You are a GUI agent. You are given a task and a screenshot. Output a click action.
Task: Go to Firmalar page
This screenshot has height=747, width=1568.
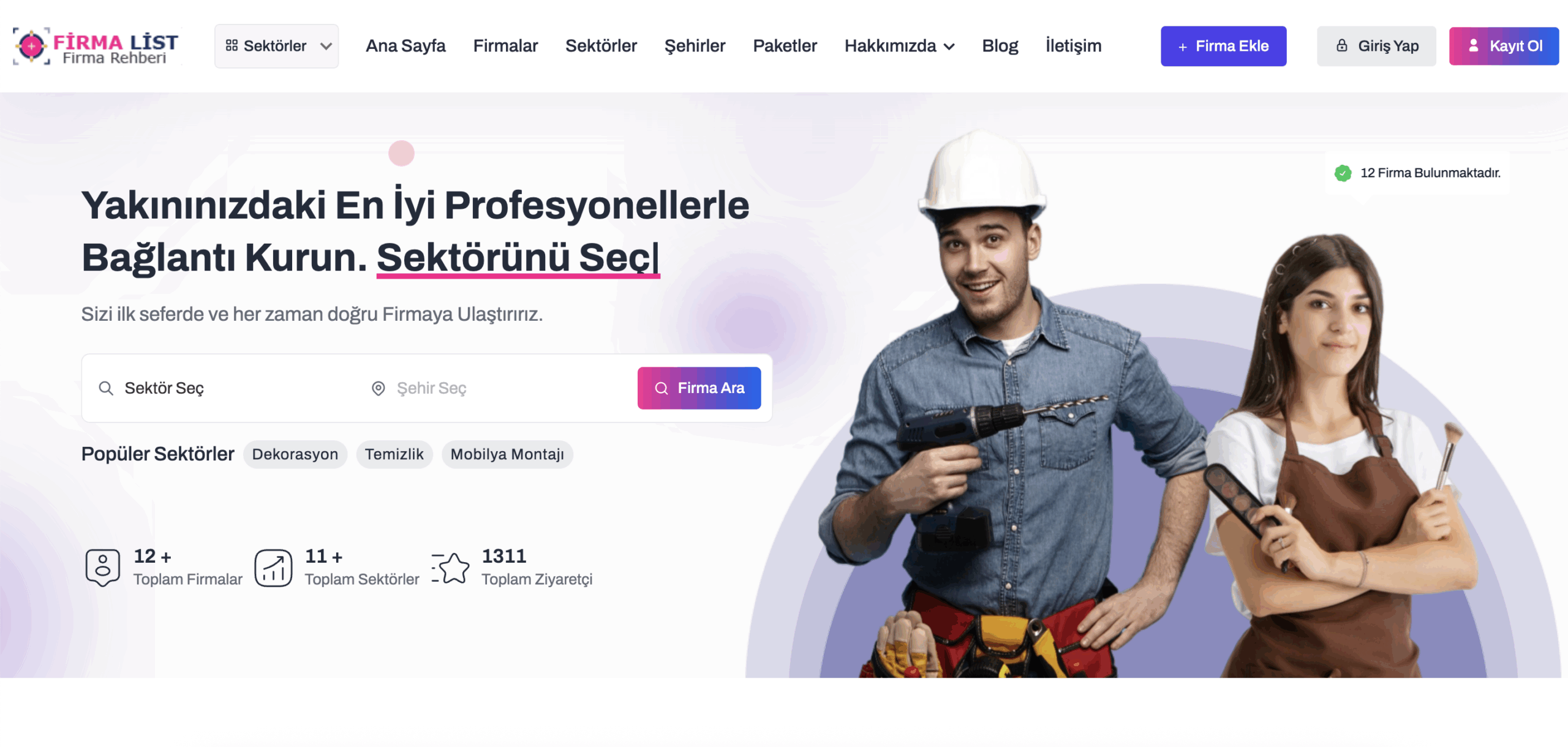pos(505,46)
